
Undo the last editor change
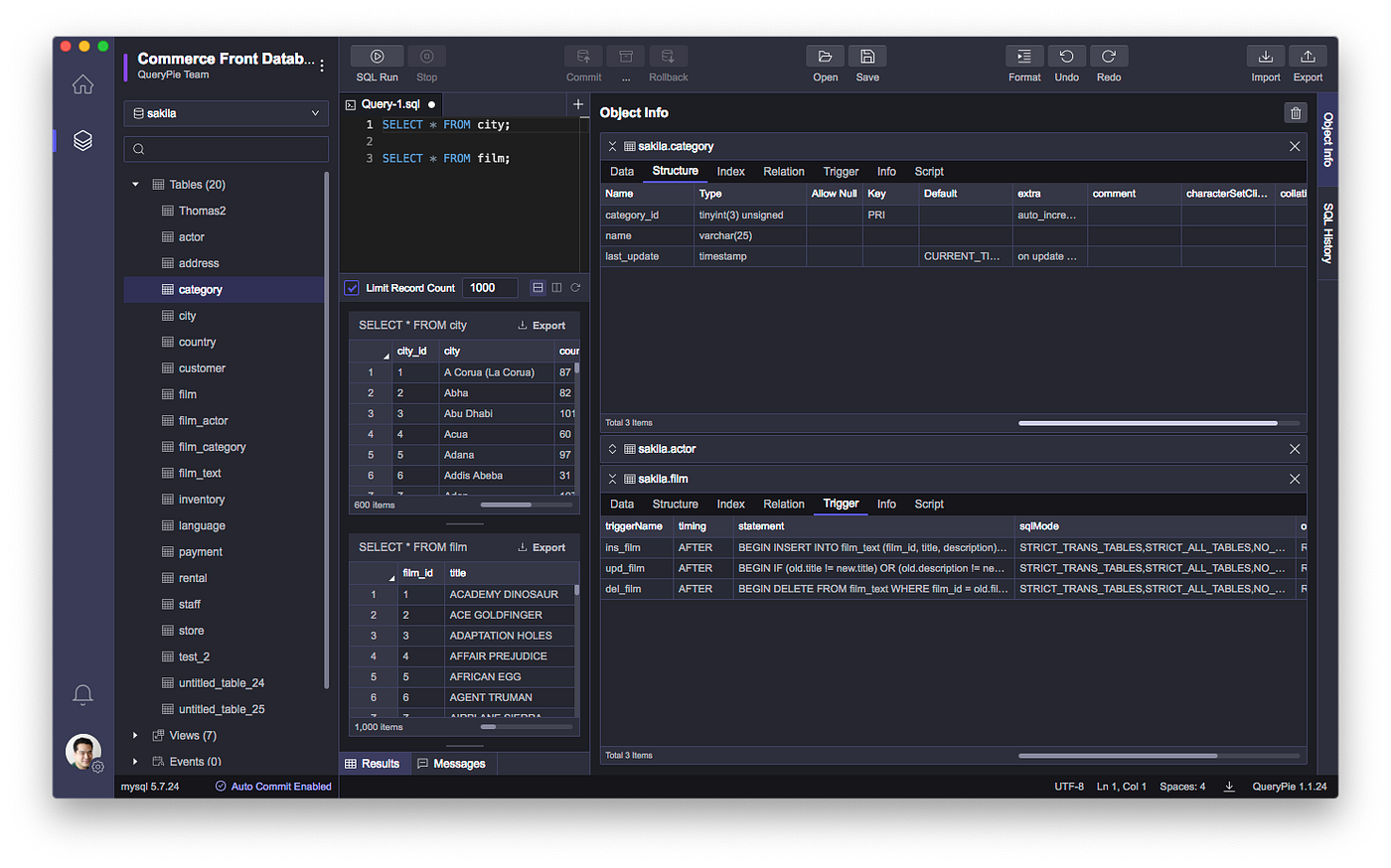[x=1066, y=57]
